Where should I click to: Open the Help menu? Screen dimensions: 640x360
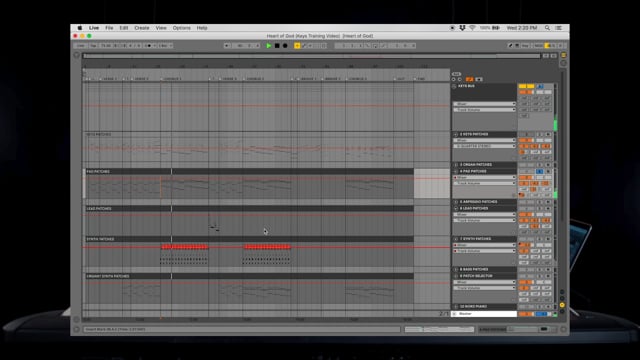tap(202, 28)
